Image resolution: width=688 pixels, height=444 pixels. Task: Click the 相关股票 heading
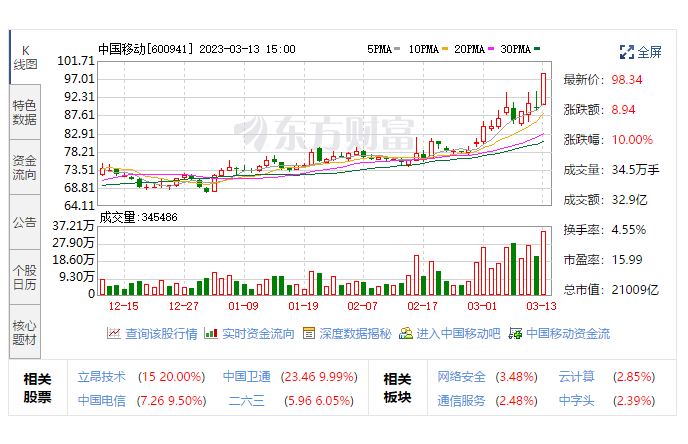pyautogui.click(x=37, y=388)
